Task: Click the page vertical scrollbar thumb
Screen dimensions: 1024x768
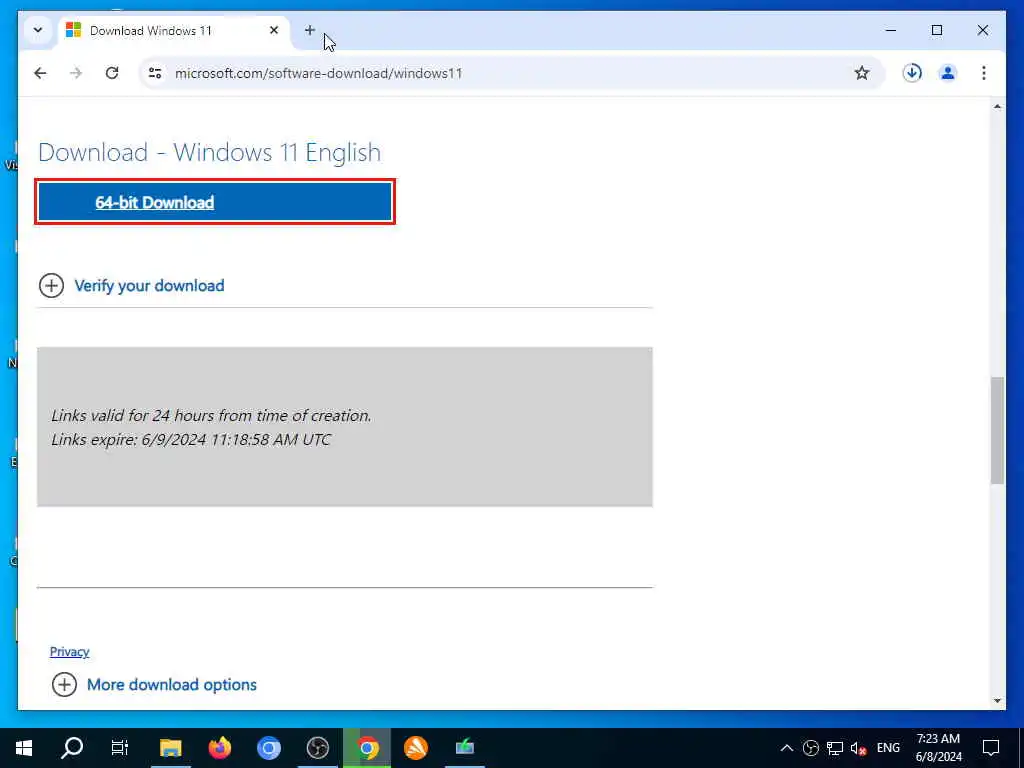Action: point(997,430)
